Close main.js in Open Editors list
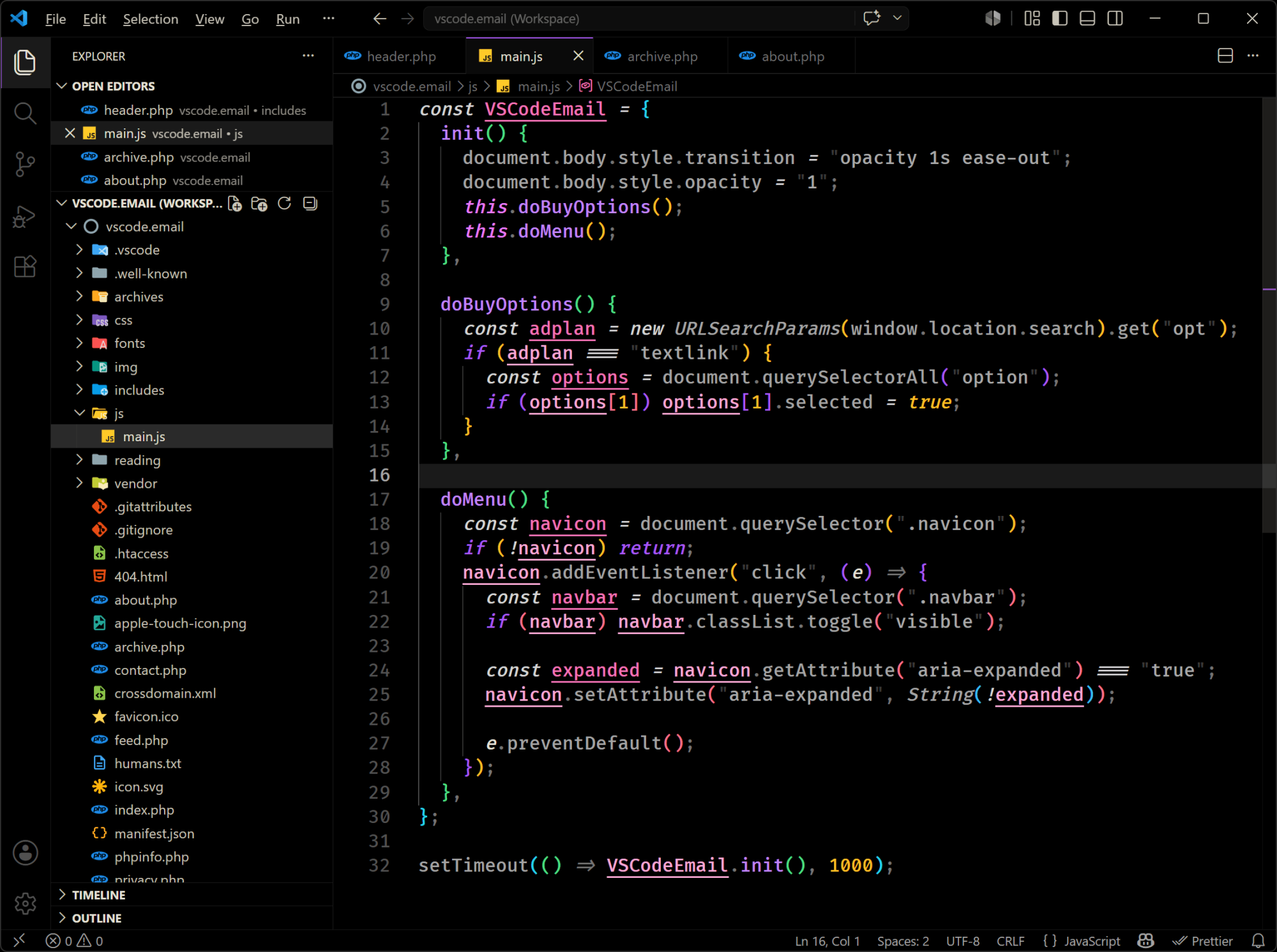Image resolution: width=1277 pixels, height=952 pixels. [x=70, y=133]
